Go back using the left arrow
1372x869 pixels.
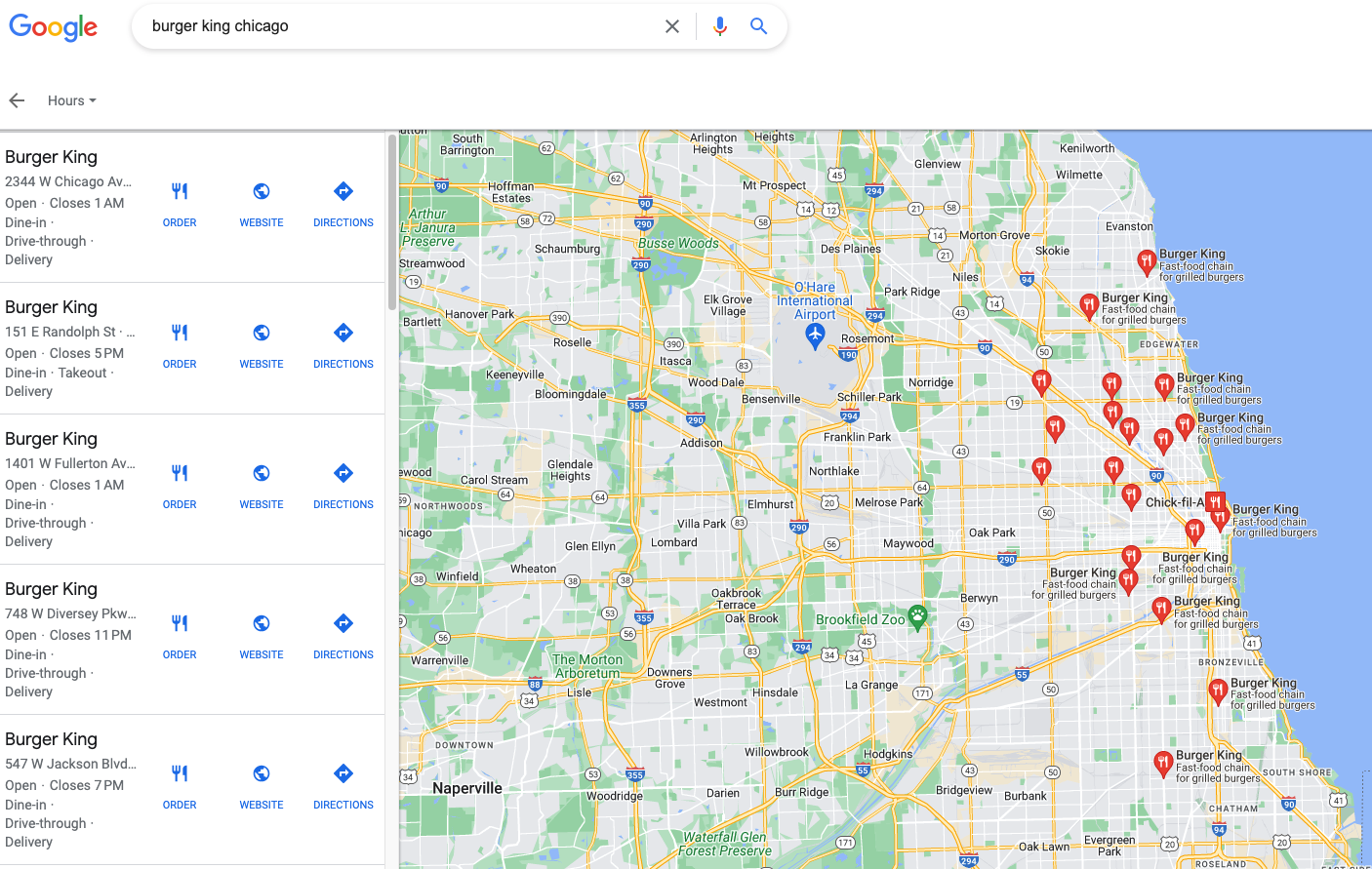[17, 100]
